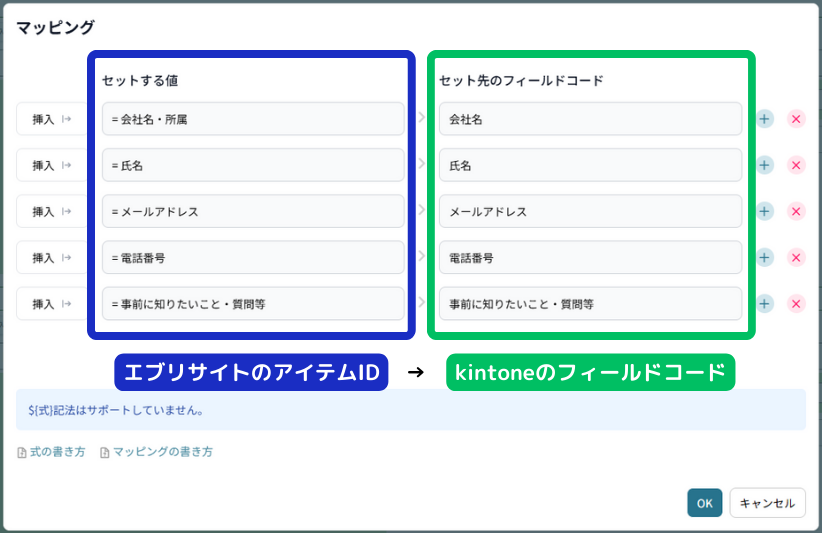Open the マッピングの書き方 help link
Image resolution: width=822 pixels, height=534 pixels.
click(162, 452)
